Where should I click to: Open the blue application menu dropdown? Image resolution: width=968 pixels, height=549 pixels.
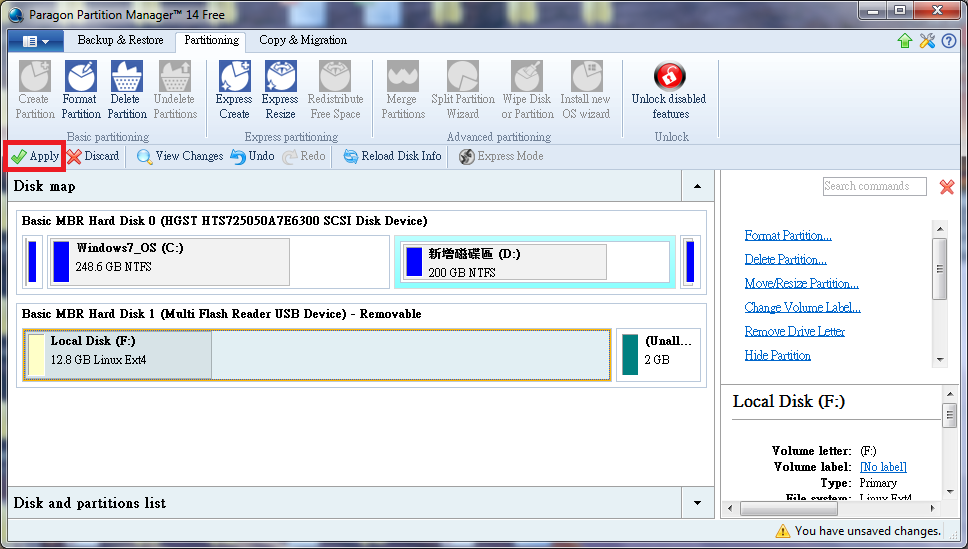36,41
